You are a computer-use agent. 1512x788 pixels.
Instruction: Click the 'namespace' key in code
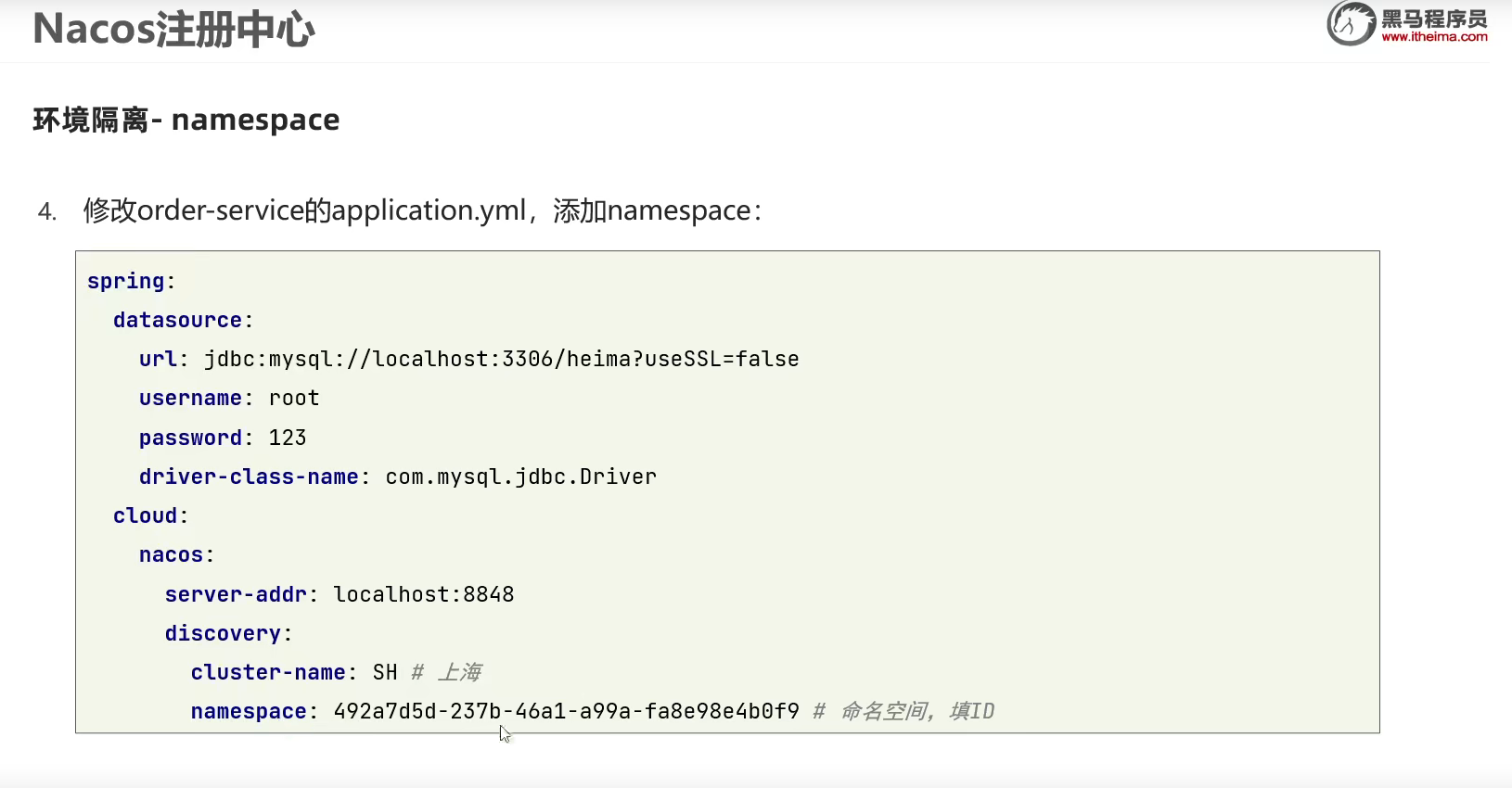point(249,712)
